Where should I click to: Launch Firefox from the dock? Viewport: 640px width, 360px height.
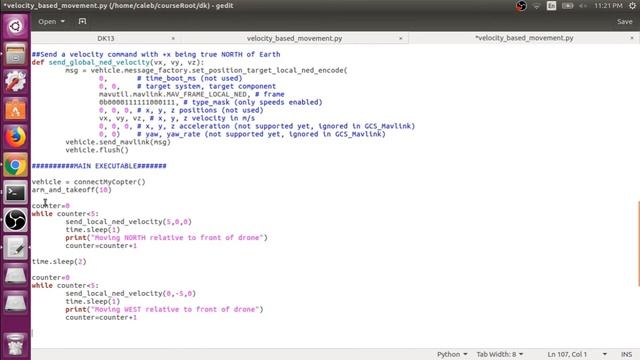coord(15,137)
